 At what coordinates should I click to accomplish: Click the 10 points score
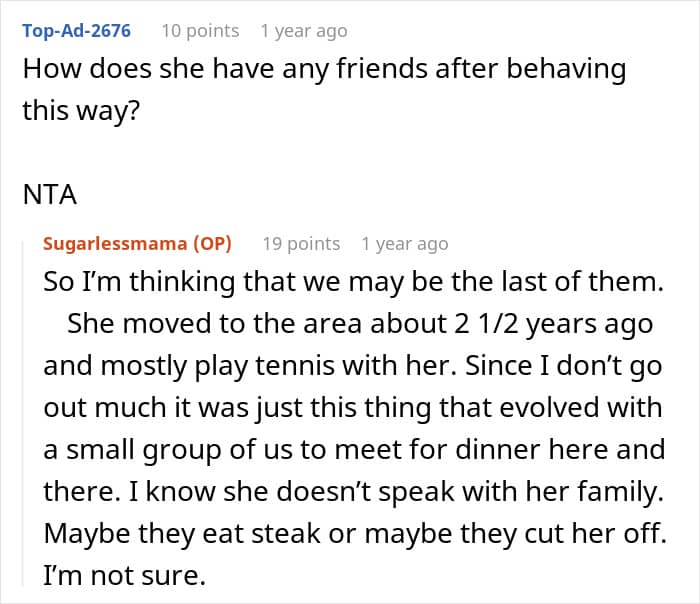tap(200, 31)
